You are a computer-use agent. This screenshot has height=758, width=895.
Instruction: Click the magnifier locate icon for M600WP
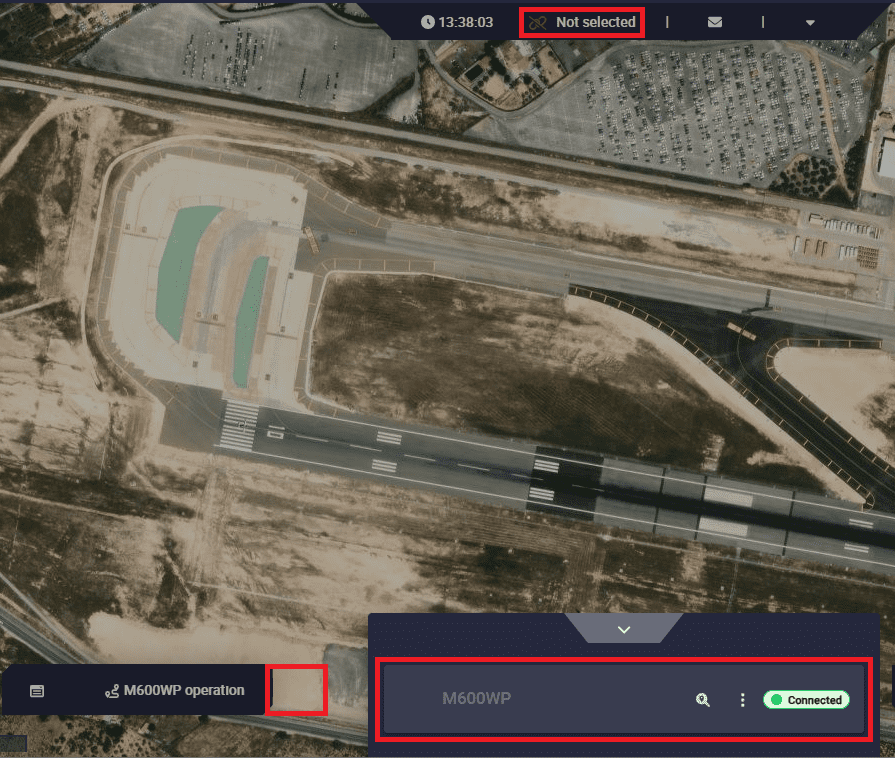pos(703,700)
